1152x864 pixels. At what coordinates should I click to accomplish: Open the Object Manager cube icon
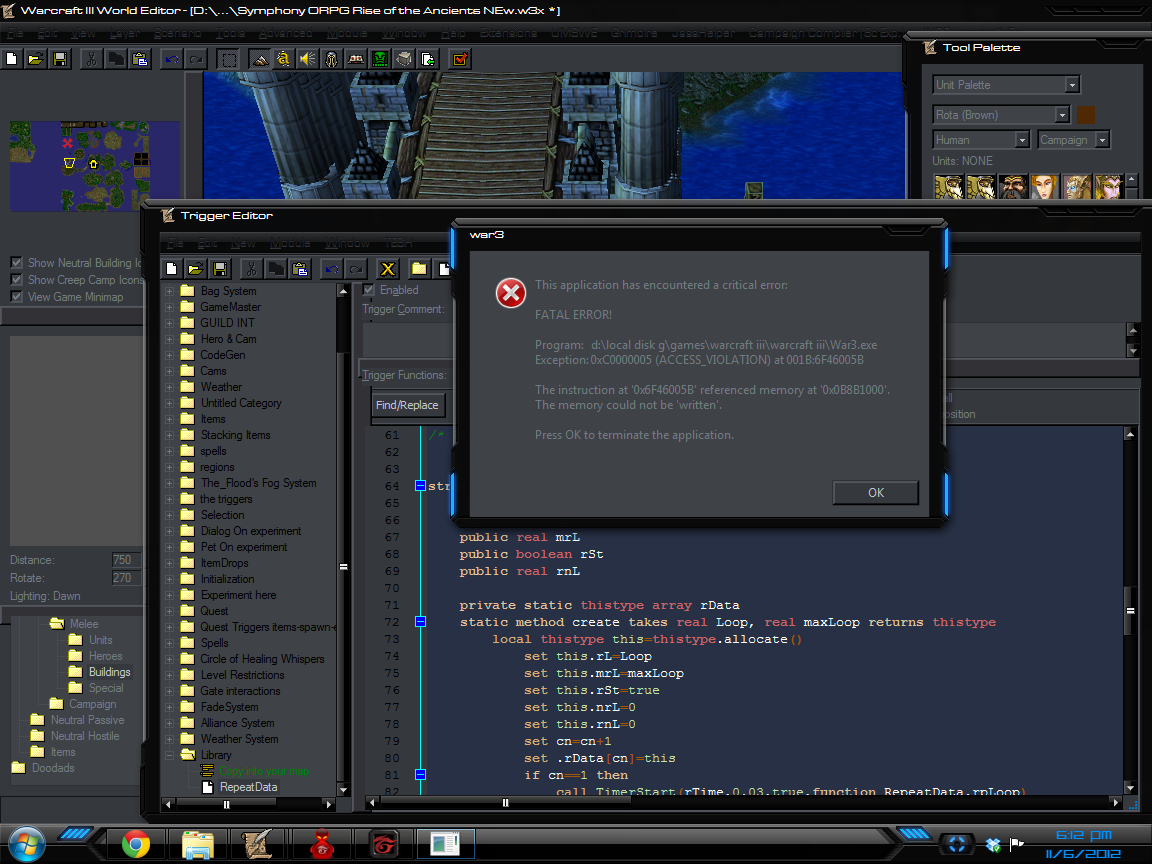[404, 59]
